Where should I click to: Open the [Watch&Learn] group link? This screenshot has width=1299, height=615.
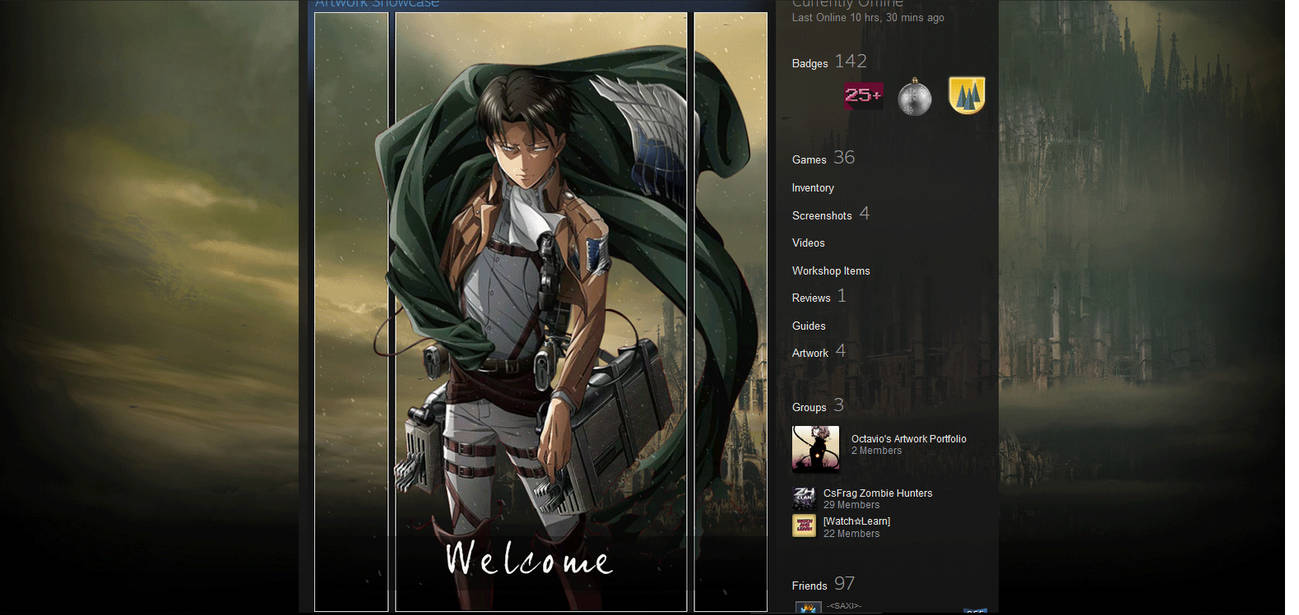click(857, 521)
